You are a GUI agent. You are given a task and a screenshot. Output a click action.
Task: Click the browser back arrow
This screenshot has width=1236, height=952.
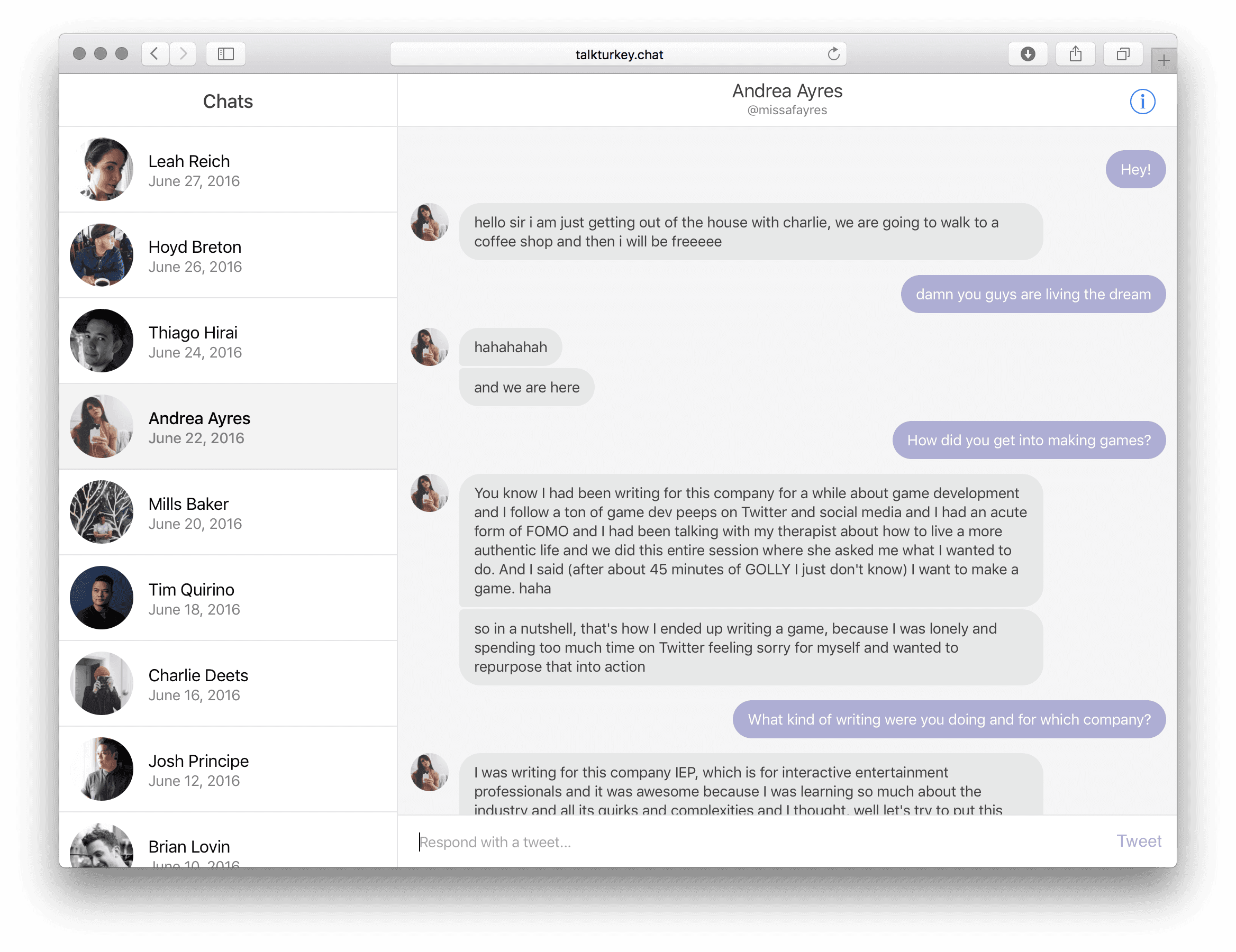[154, 54]
